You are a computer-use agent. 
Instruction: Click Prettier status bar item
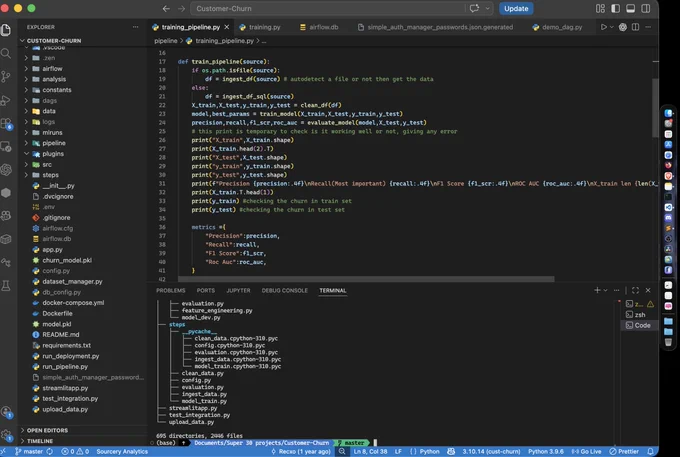[624, 451]
